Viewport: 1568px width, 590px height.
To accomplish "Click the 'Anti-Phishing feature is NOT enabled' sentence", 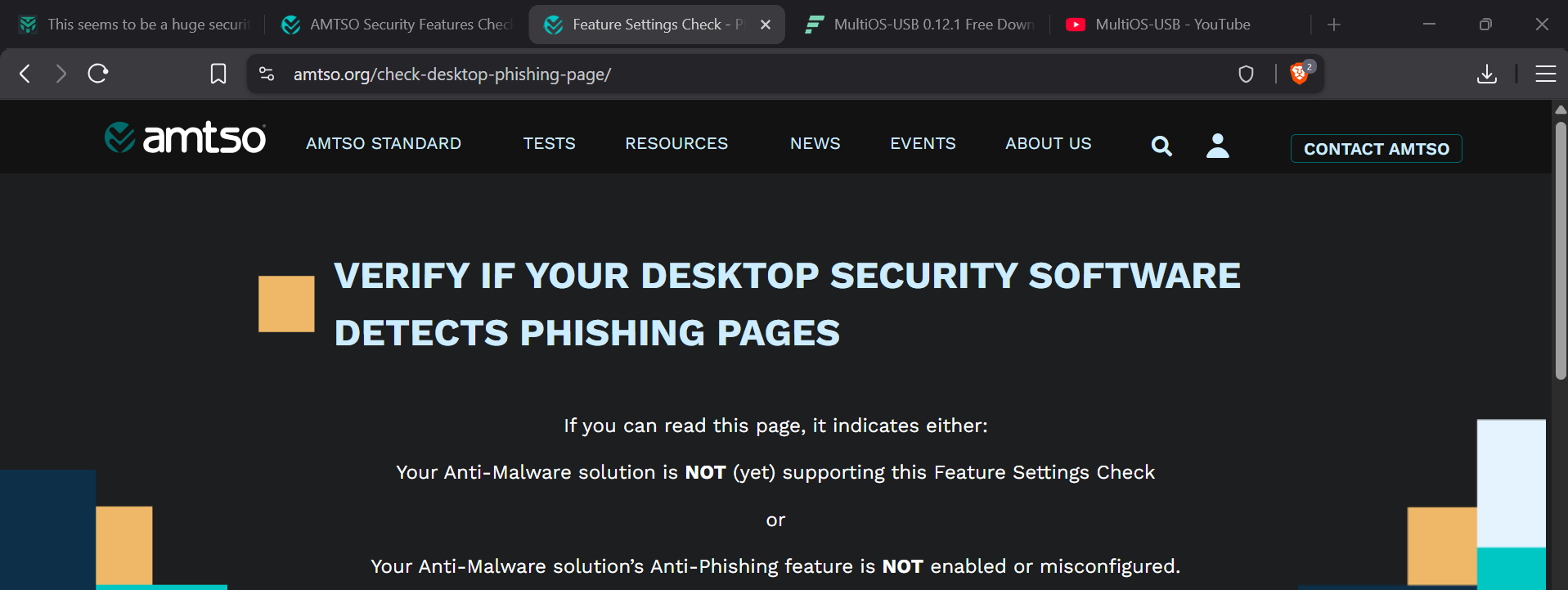I will pyautogui.click(x=775, y=566).
